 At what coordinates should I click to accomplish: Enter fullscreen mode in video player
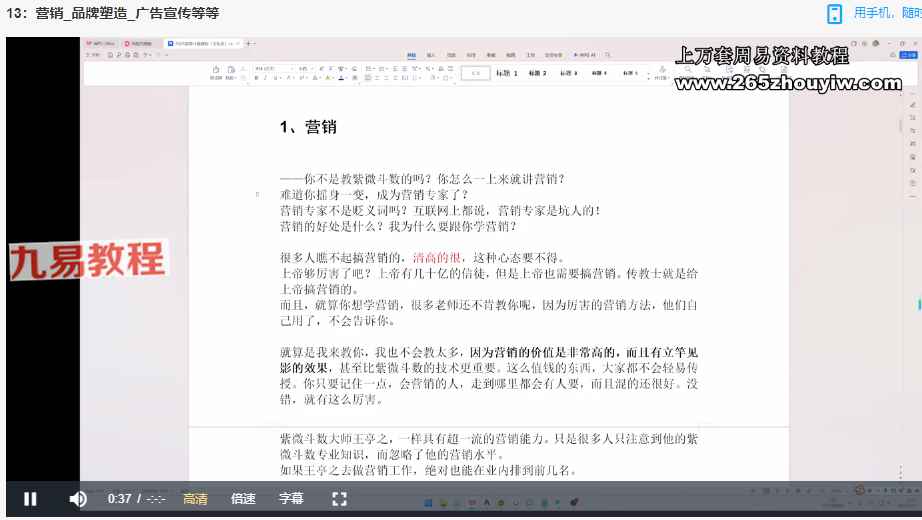(x=339, y=499)
